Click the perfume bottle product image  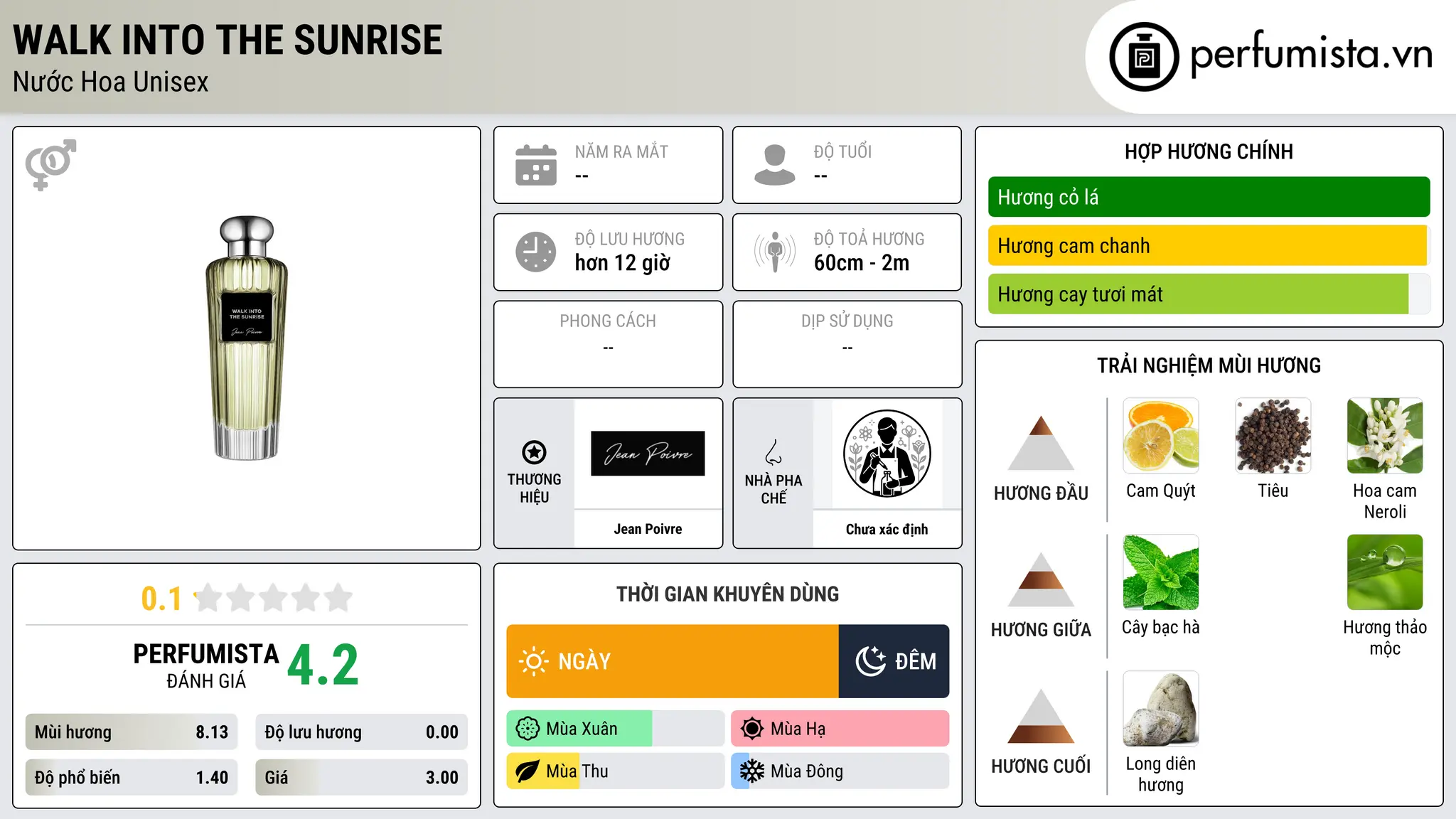point(247,338)
